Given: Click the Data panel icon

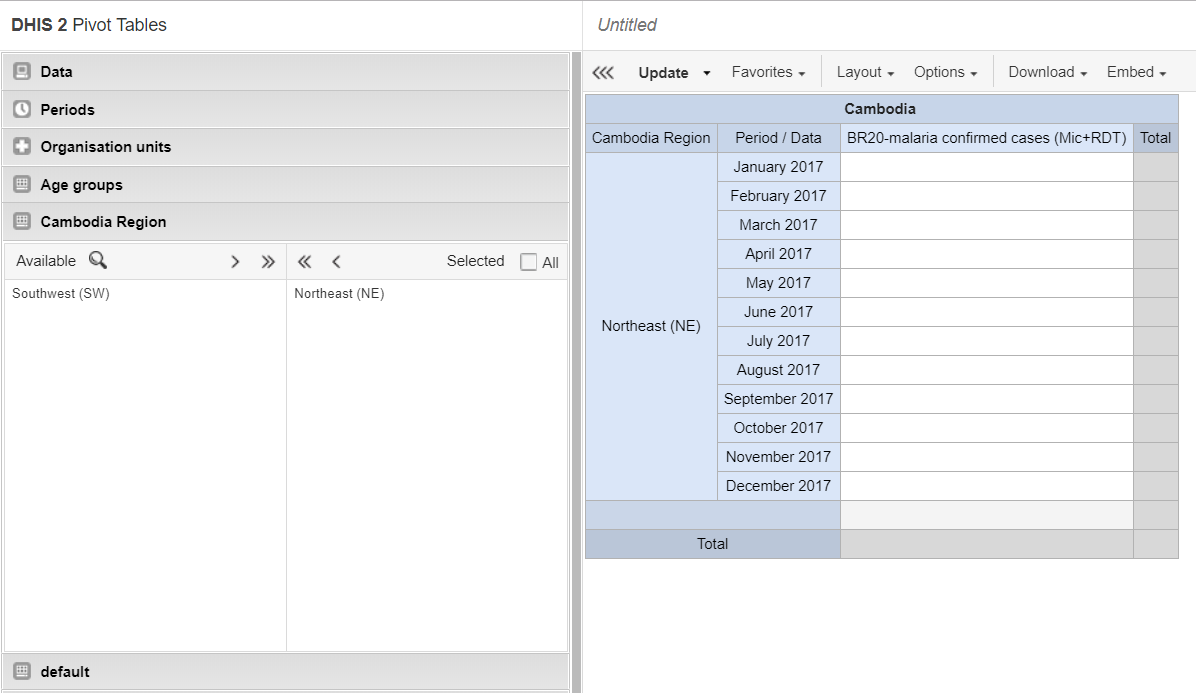Looking at the screenshot, I should (x=22, y=72).
